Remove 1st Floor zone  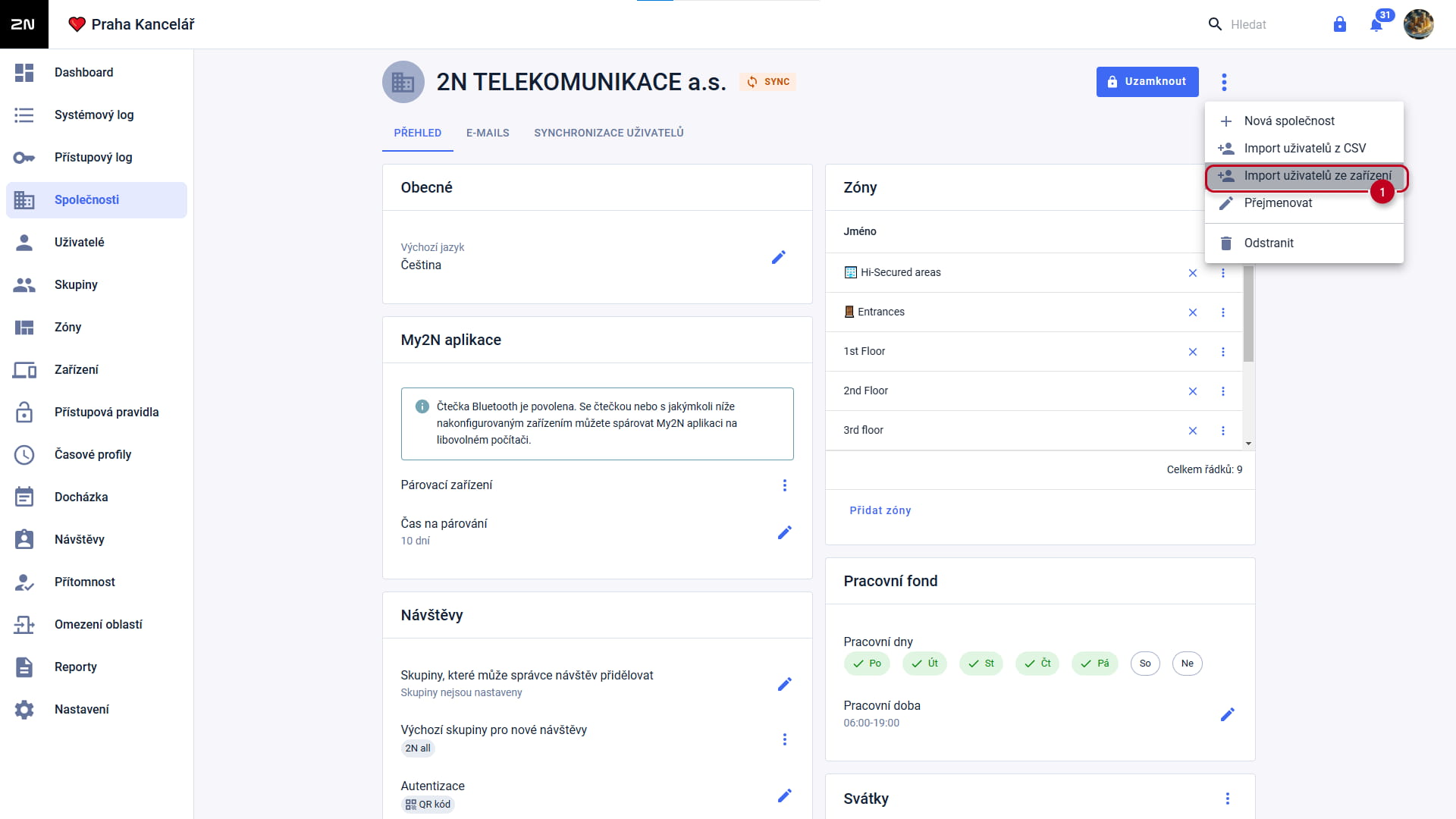coord(1192,352)
